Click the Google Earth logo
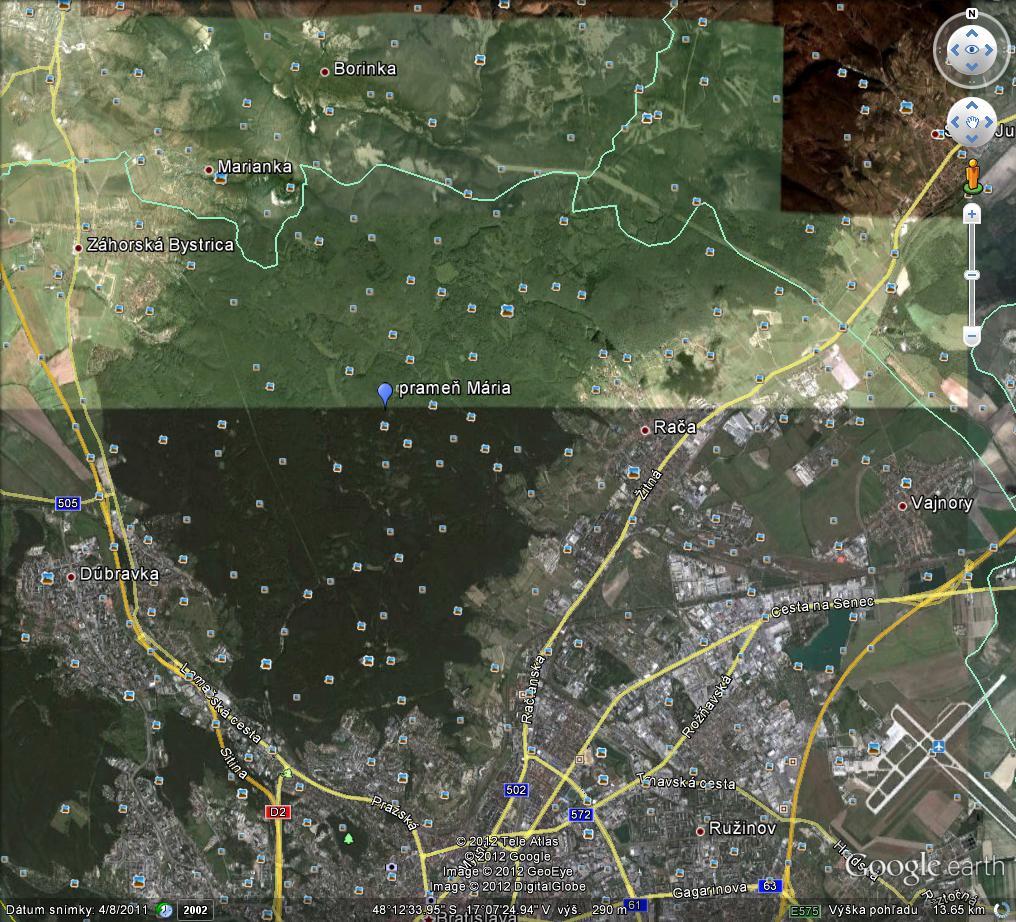This screenshot has width=1016, height=922. (x=925, y=867)
